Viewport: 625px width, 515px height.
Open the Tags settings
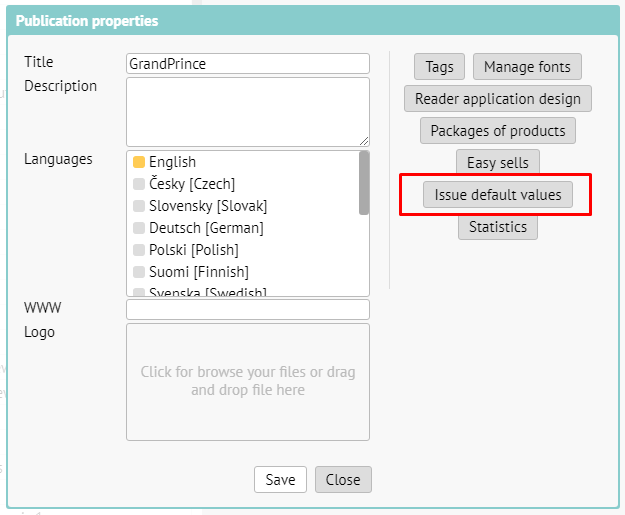(439, 67)
